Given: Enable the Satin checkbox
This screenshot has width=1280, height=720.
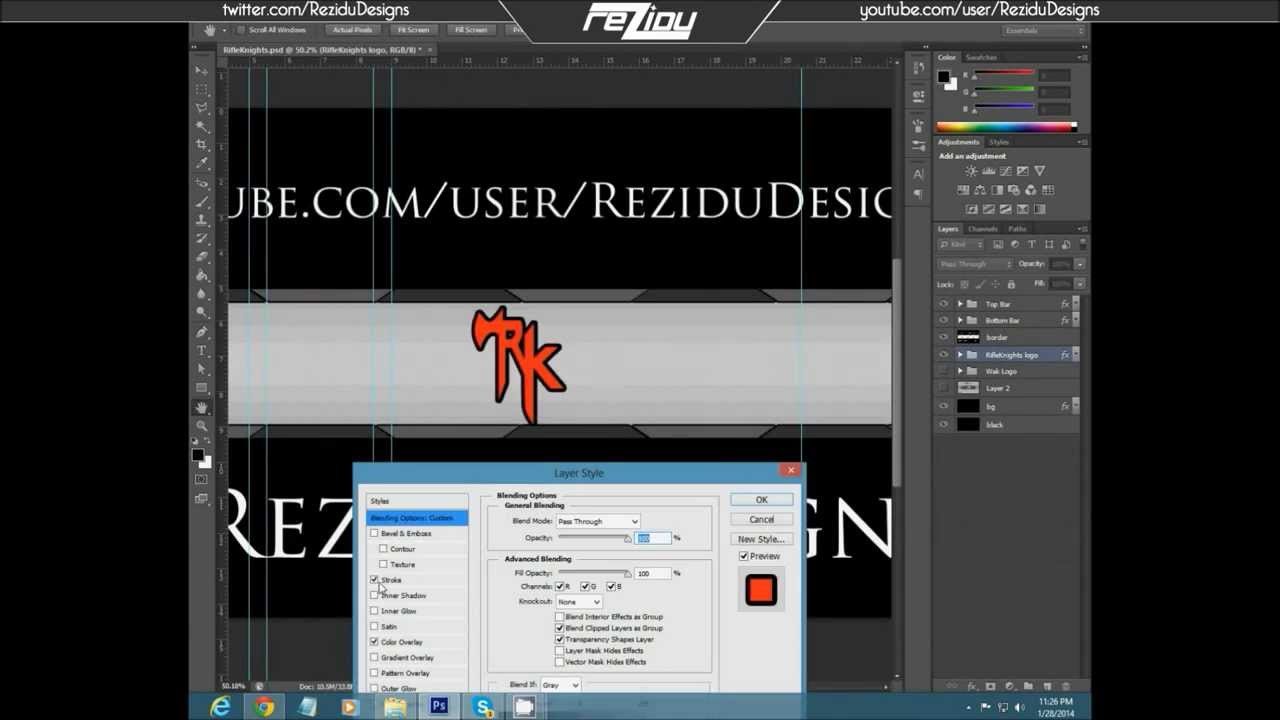Looking at the screenshot, I should 374,627.
